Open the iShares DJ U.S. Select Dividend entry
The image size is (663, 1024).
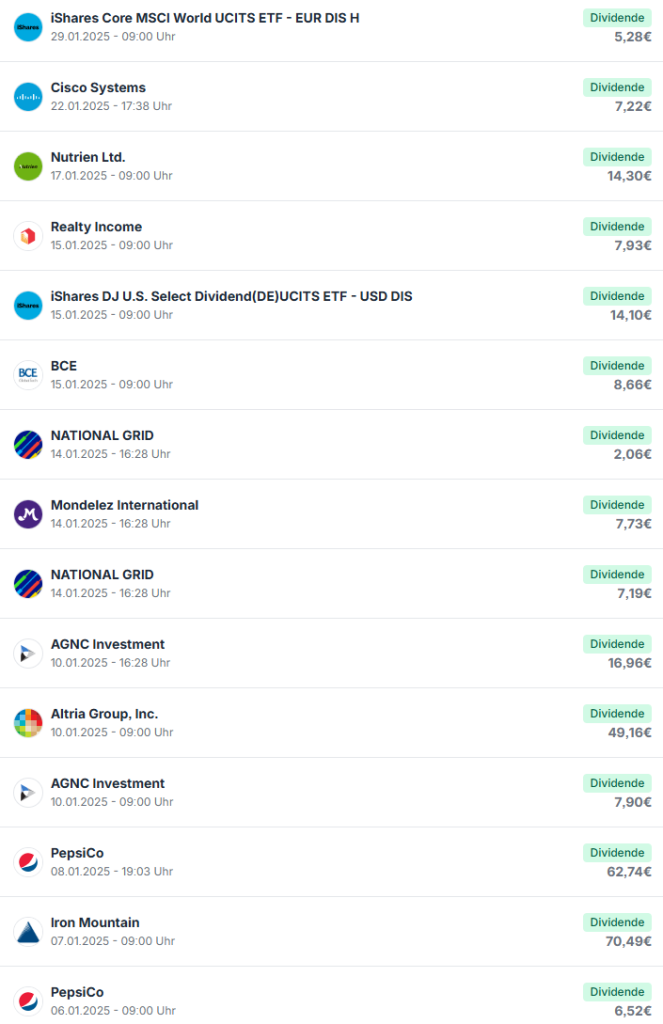pos(231,296)
